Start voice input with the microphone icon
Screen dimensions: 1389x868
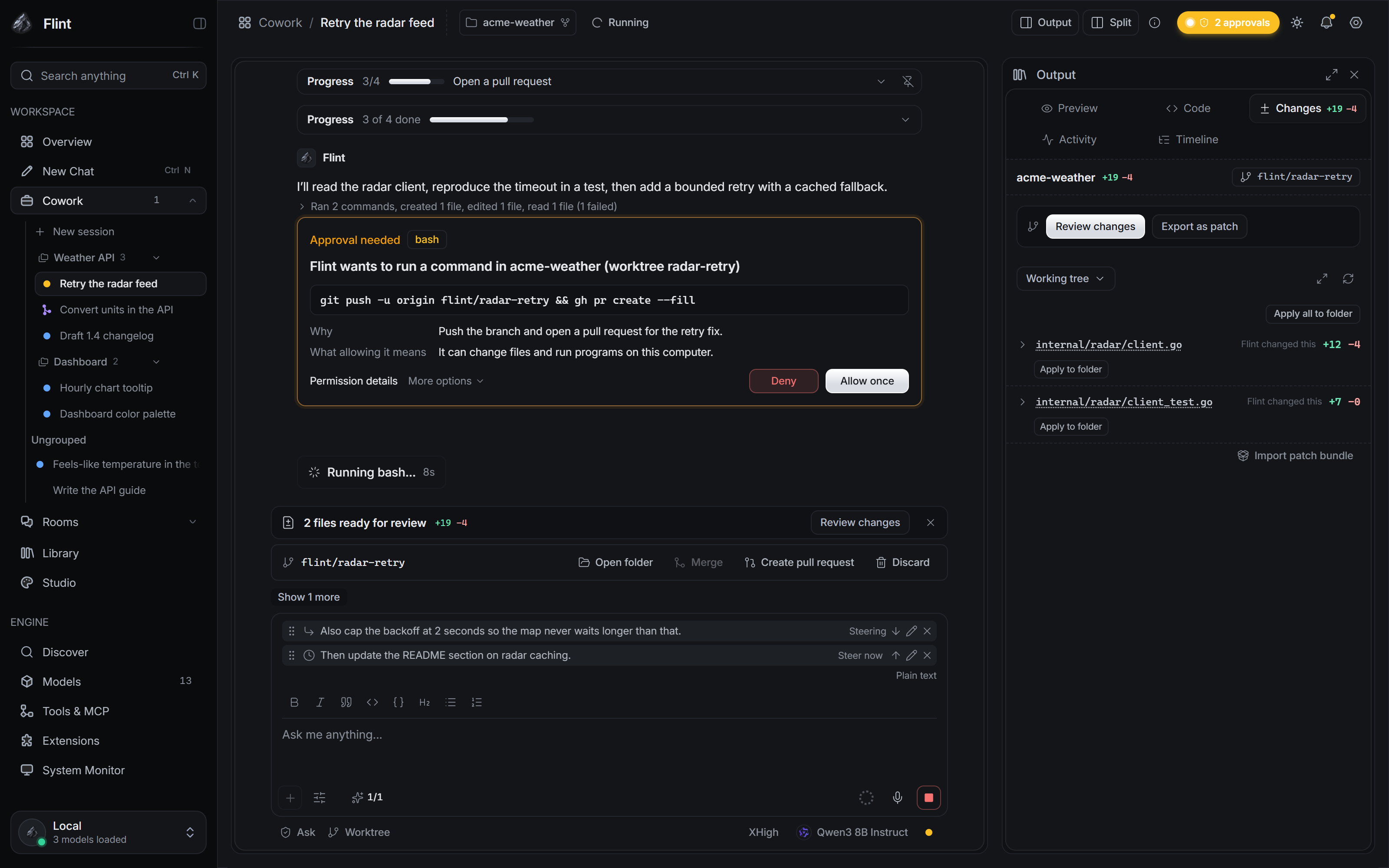click(897, 797)
